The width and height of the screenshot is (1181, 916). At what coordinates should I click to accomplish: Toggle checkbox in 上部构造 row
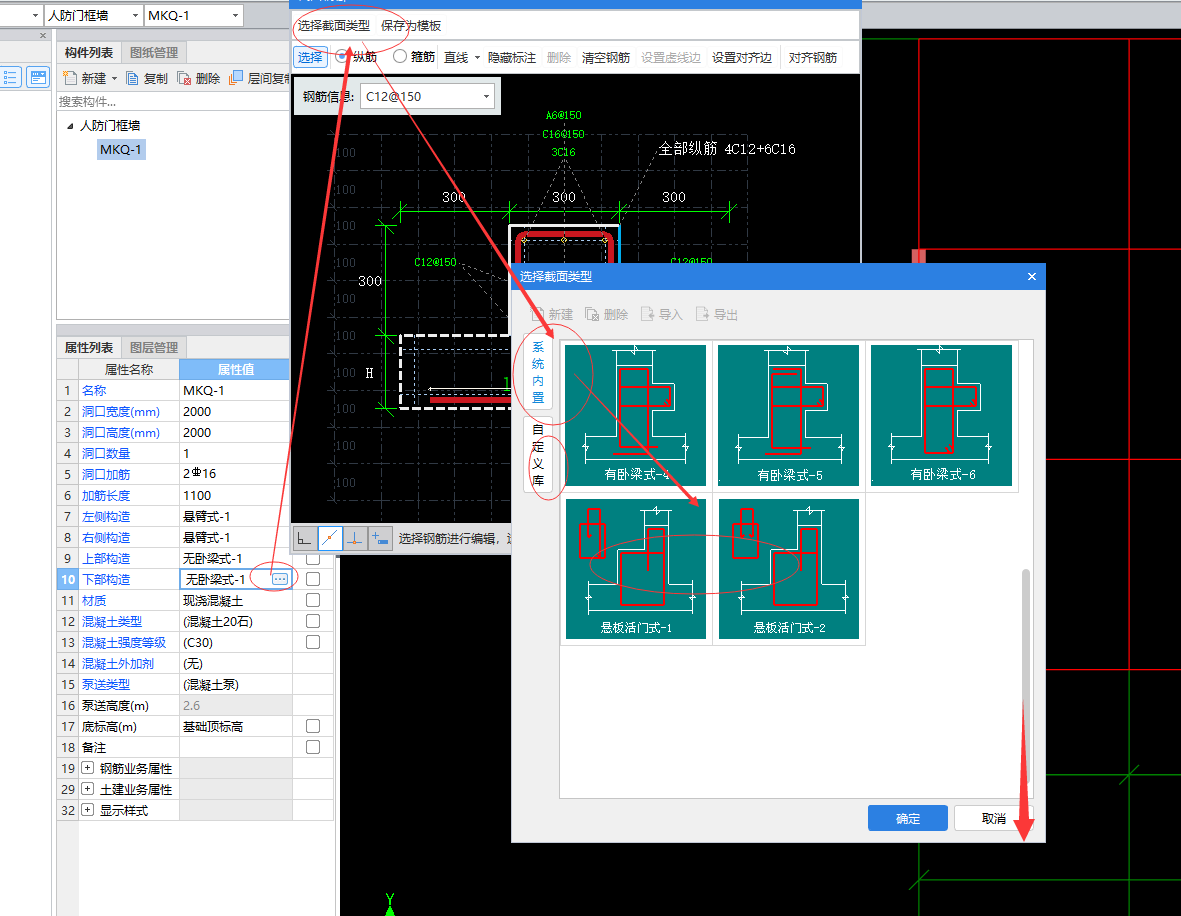[x=313, y=558]
